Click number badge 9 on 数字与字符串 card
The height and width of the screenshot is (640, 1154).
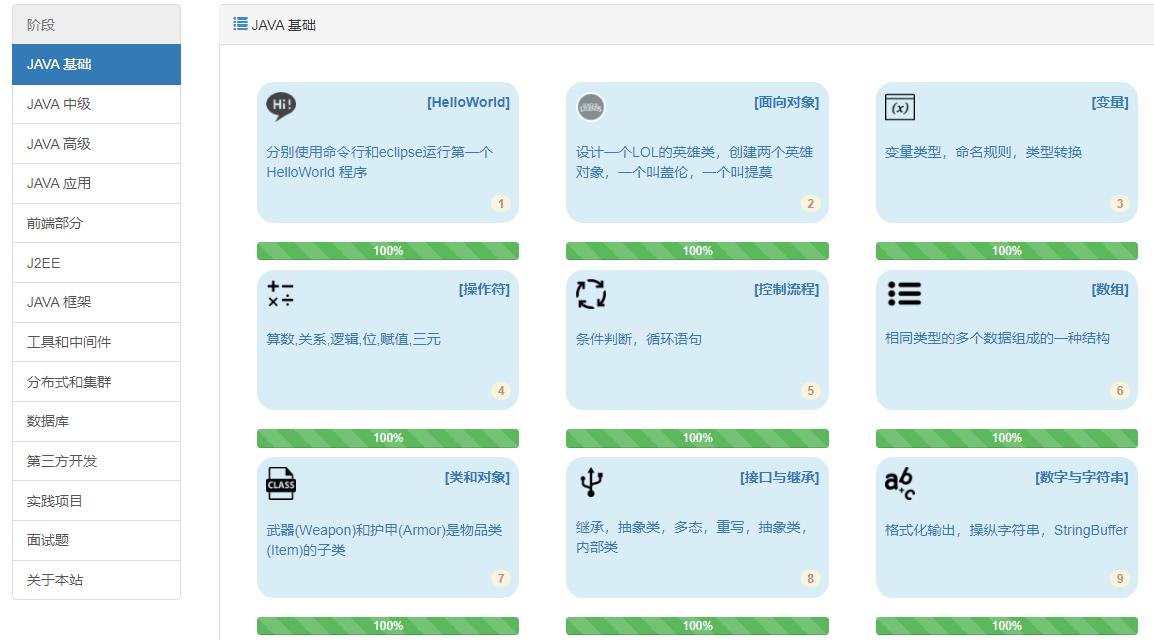(1119, 579)
